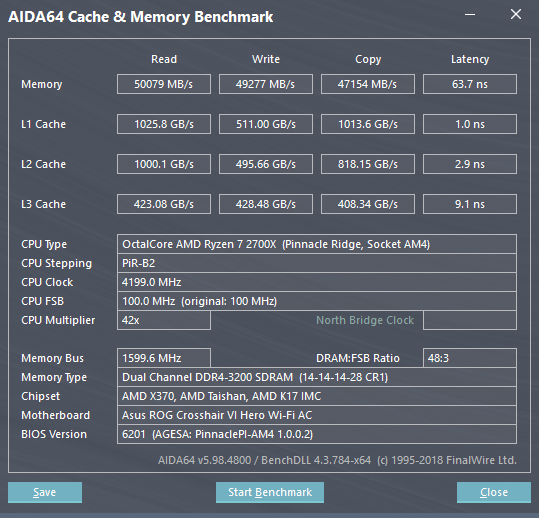Close window using title bar X
The height and width of the screenshot is (518, 539).
click(516, 14)
